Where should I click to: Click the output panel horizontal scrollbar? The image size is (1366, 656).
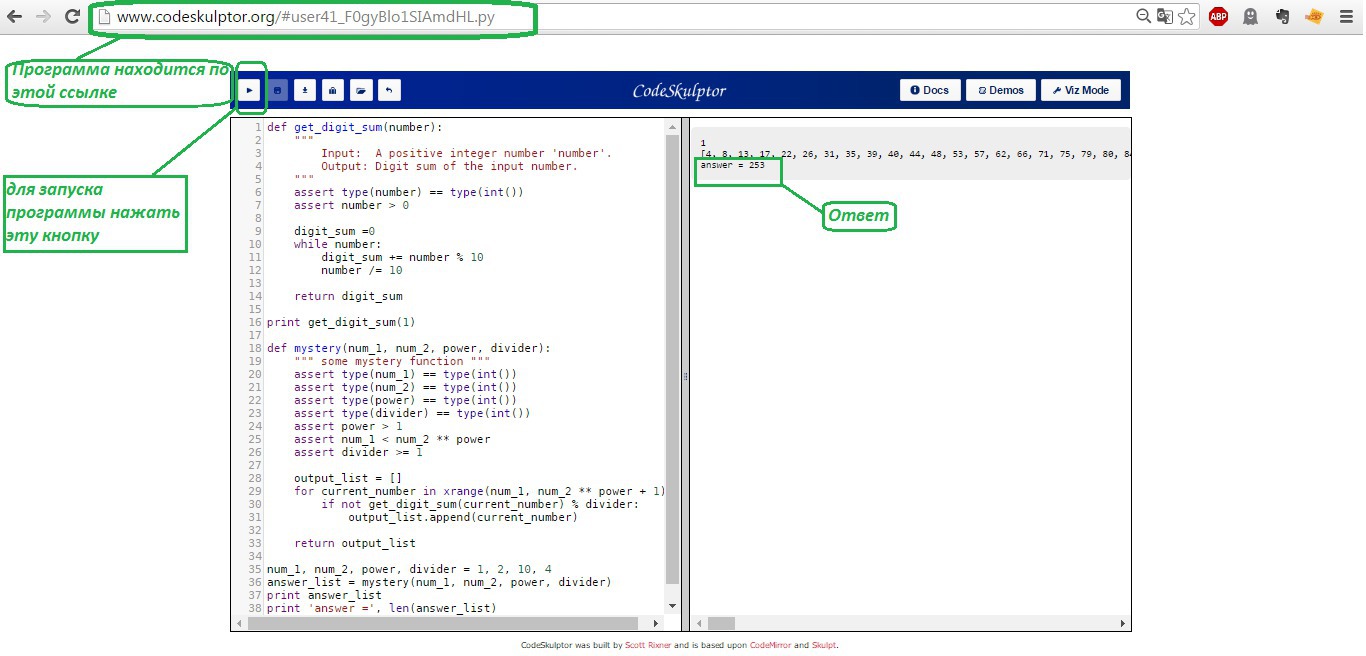721,624
